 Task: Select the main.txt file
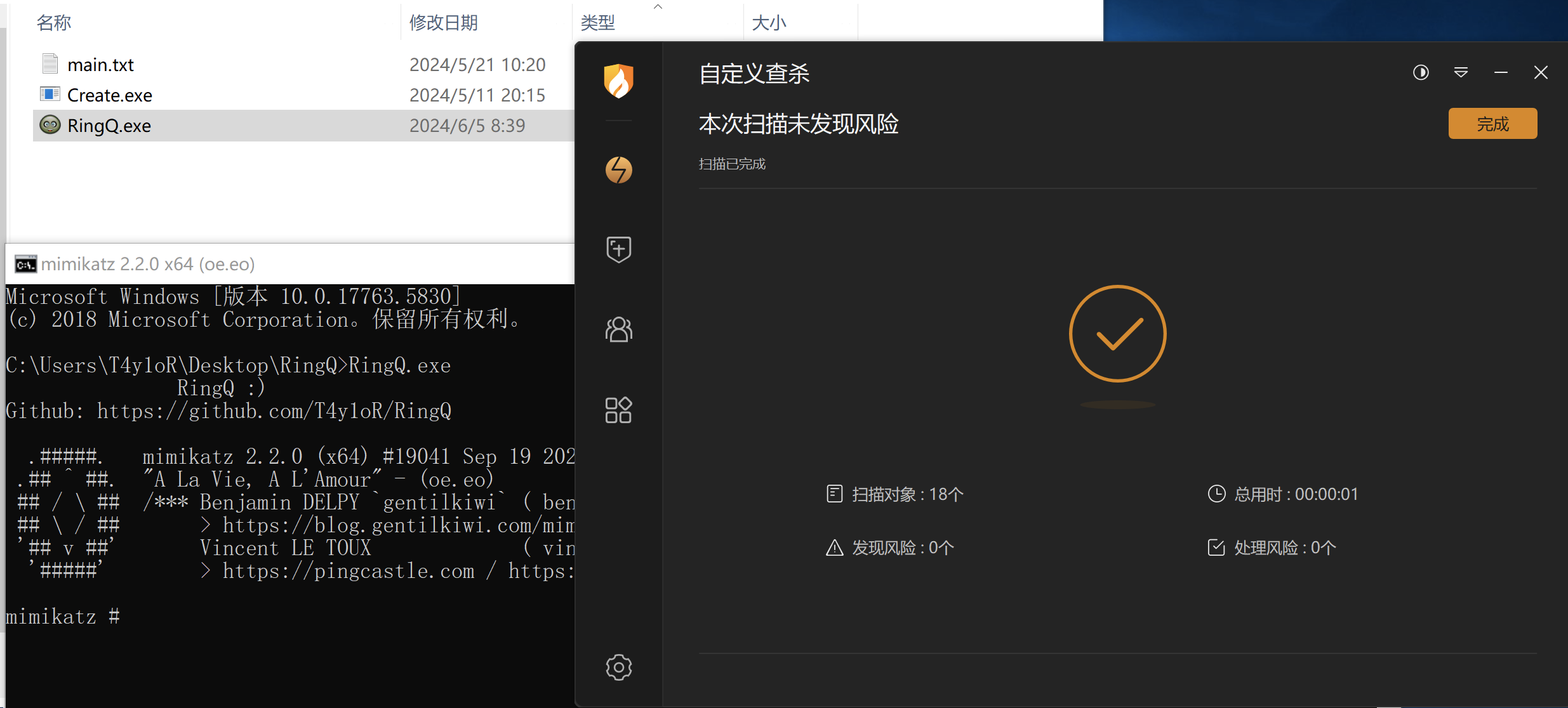coord(100,65)
